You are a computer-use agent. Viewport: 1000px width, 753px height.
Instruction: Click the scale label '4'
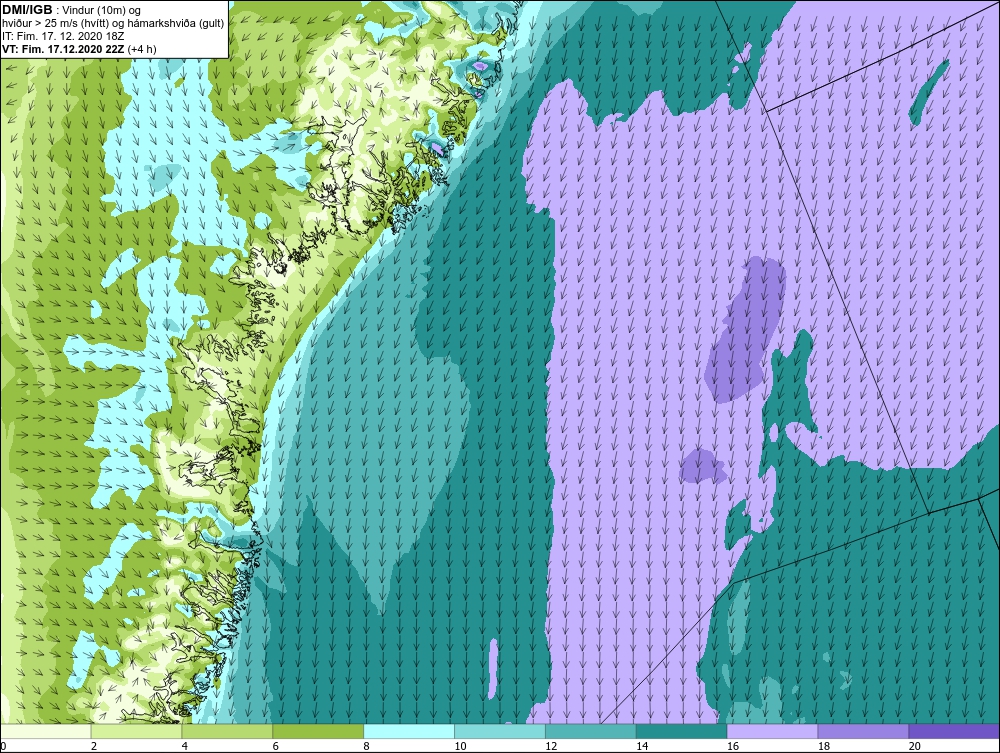(x=184, y=746)
